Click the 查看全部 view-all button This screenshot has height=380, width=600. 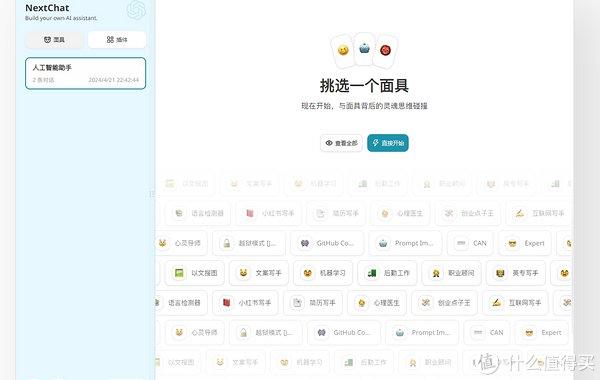tap(341, 143)
